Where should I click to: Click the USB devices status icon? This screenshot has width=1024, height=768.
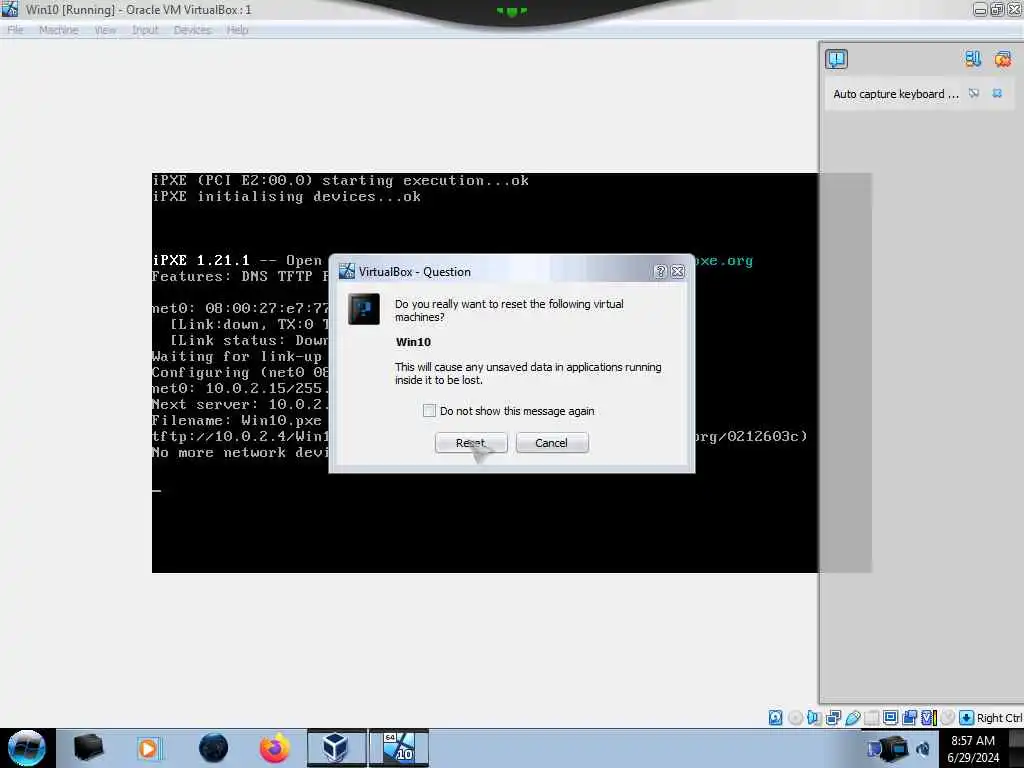coord(852,718)
